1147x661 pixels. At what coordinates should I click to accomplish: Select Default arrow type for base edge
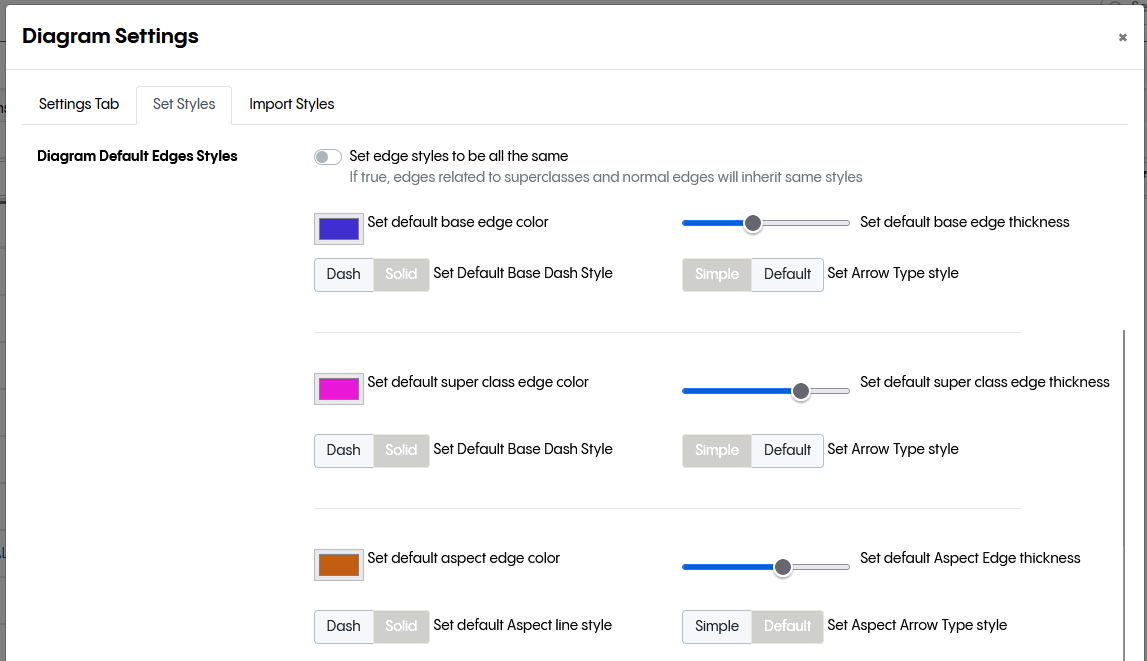tap(787, 275)
